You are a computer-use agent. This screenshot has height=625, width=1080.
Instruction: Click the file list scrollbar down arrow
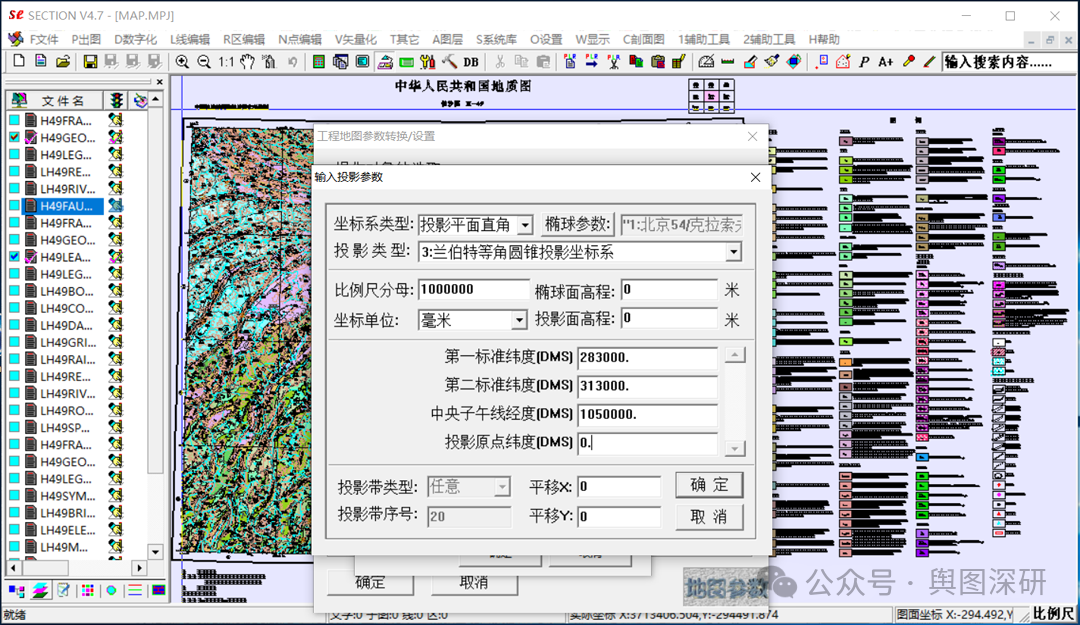[155, 551]
